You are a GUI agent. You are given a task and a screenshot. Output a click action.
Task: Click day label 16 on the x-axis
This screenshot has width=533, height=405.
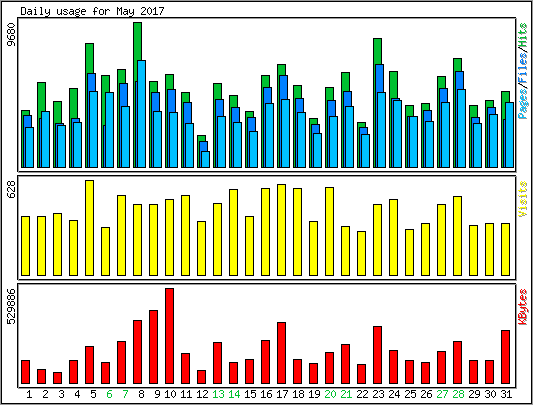point(266,394)
